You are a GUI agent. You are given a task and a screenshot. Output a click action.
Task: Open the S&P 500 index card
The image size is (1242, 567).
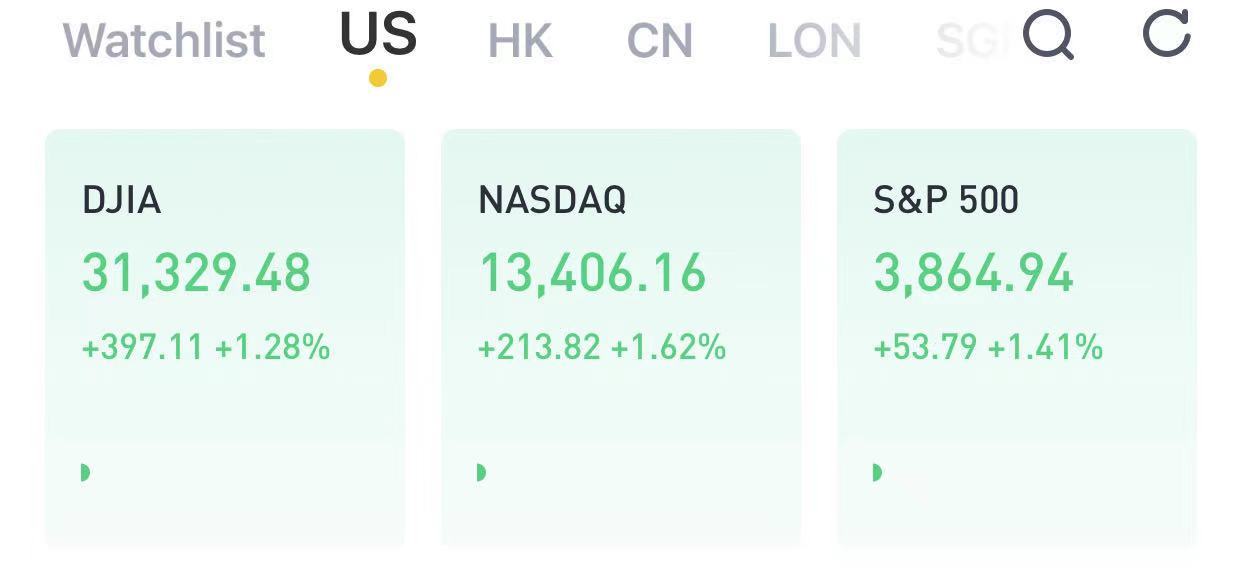(1017, 339)
